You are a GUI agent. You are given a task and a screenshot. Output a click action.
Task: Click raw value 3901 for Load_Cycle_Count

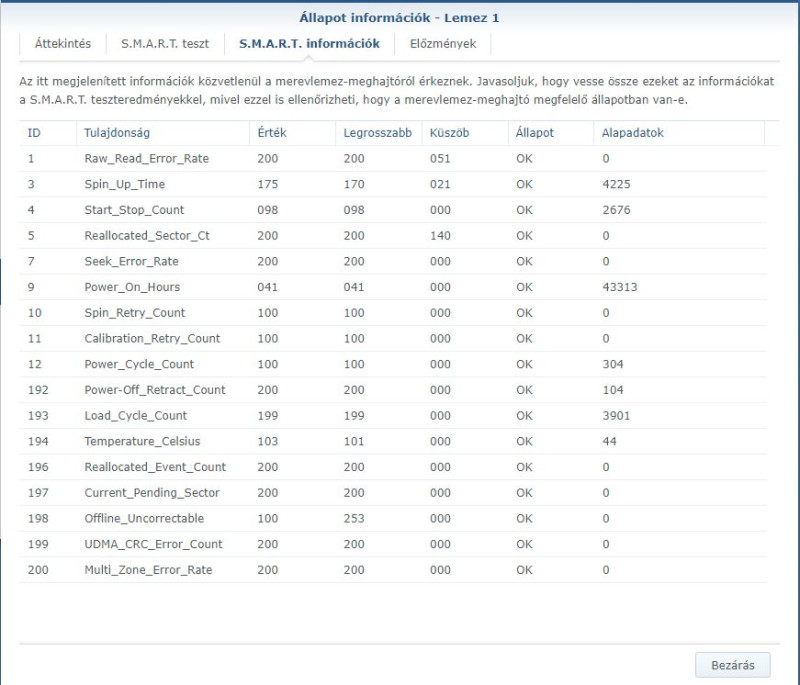616,416
